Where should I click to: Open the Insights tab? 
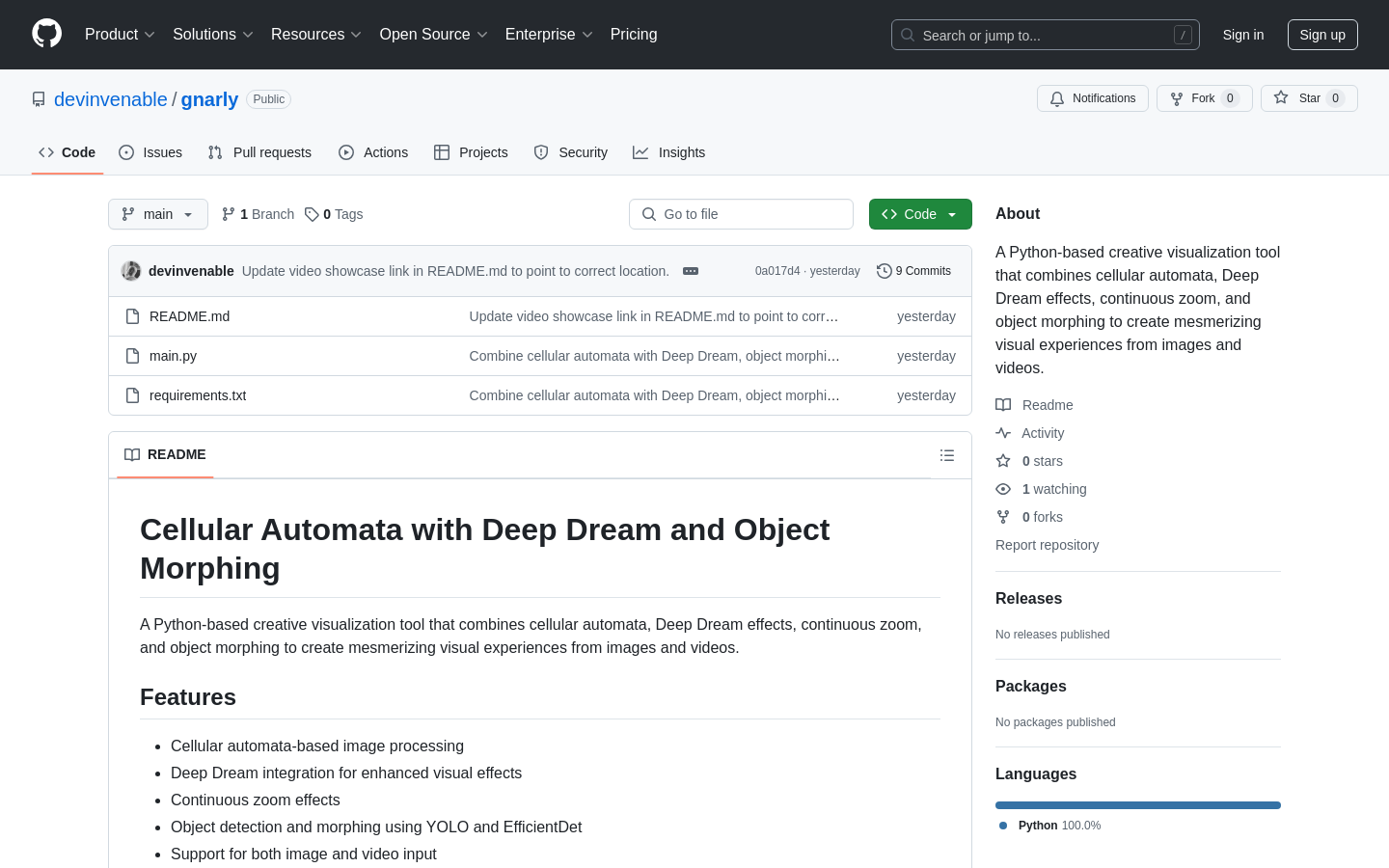(x=669, y=152)
